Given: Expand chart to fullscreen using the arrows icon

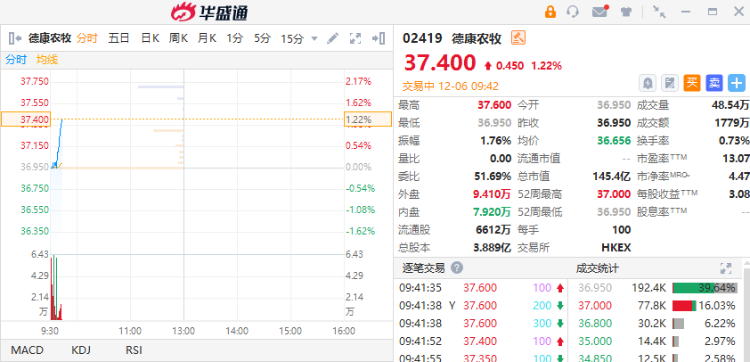Looking at the screenshot, I should [x=355, y=38].
